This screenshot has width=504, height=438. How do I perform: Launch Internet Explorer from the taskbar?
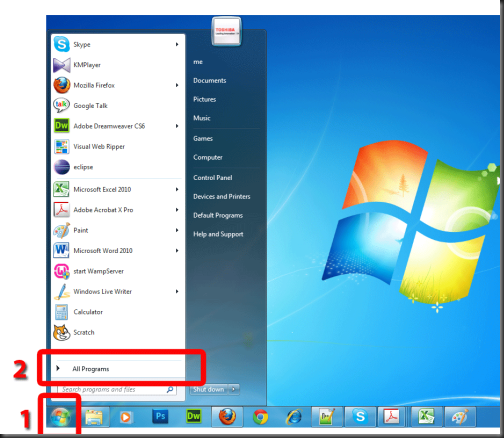[294, 417]
